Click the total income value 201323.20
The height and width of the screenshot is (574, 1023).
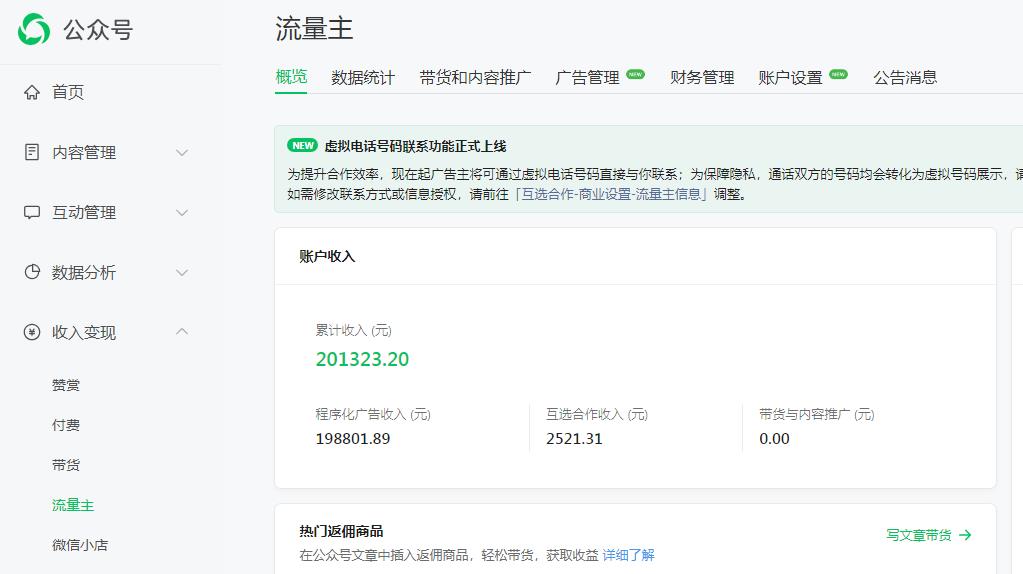(x=362, y=359)
